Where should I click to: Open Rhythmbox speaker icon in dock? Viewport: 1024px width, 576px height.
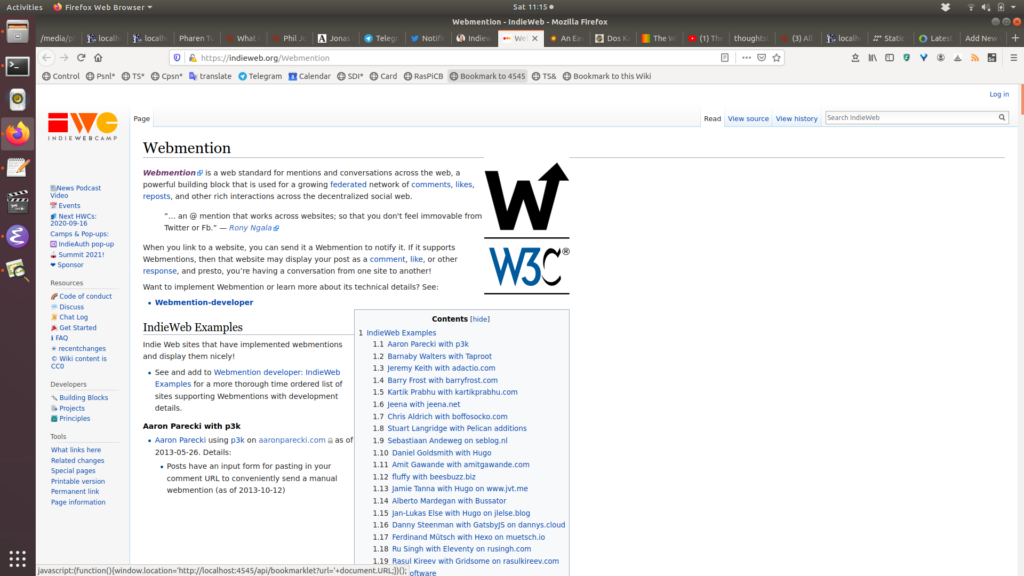pyautogui.click(x=18, y=99)
